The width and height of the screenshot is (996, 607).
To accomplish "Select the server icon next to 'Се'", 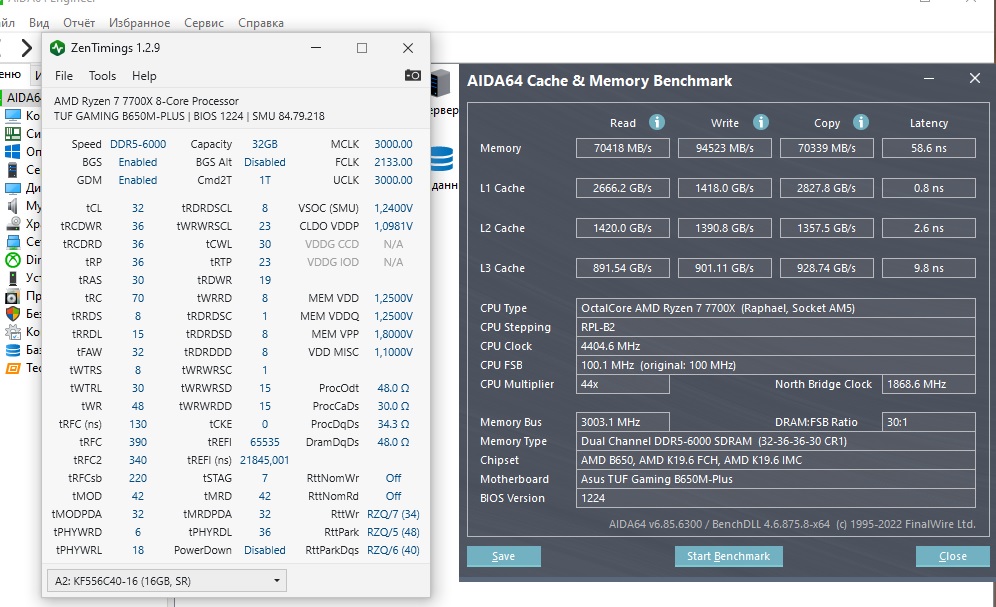I will coord(13,170).
